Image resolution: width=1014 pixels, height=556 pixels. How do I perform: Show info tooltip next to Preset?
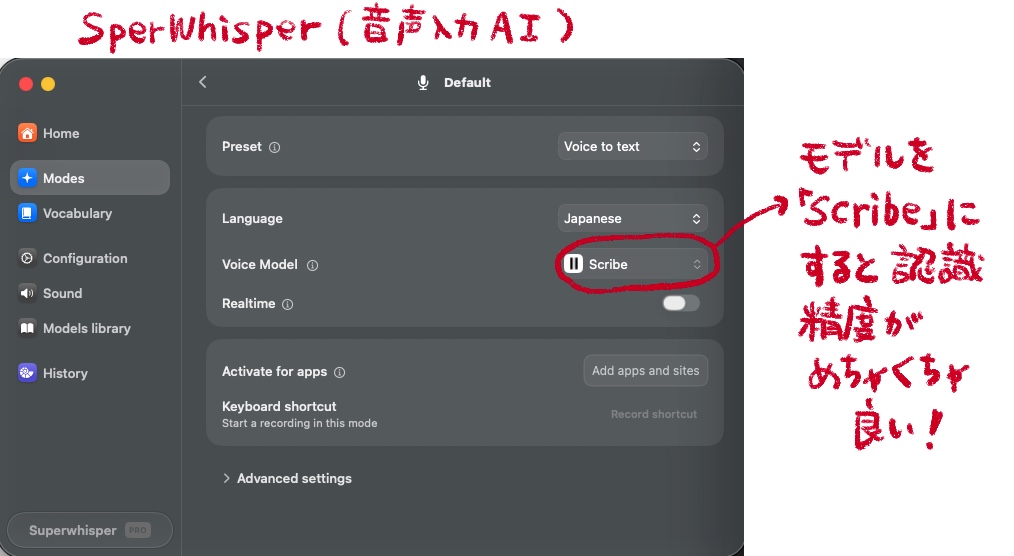click(x=274, y=147)
